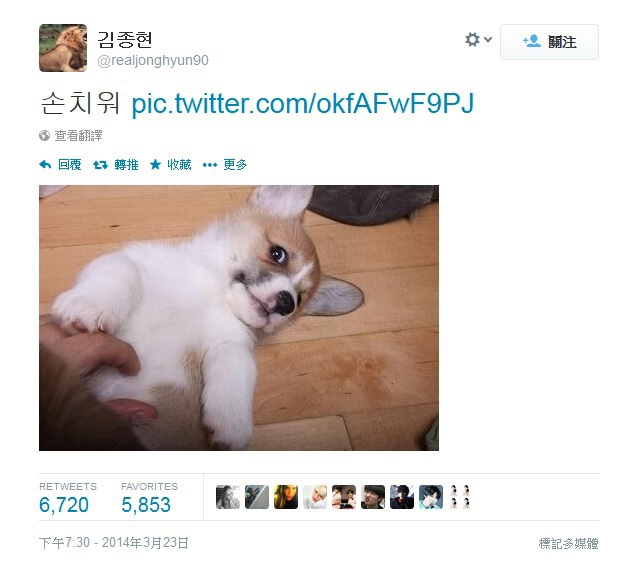Open the gear settings dropdown
Image resolution: width=632 pixels, height=569 pixels.
[x=472, y=39]
